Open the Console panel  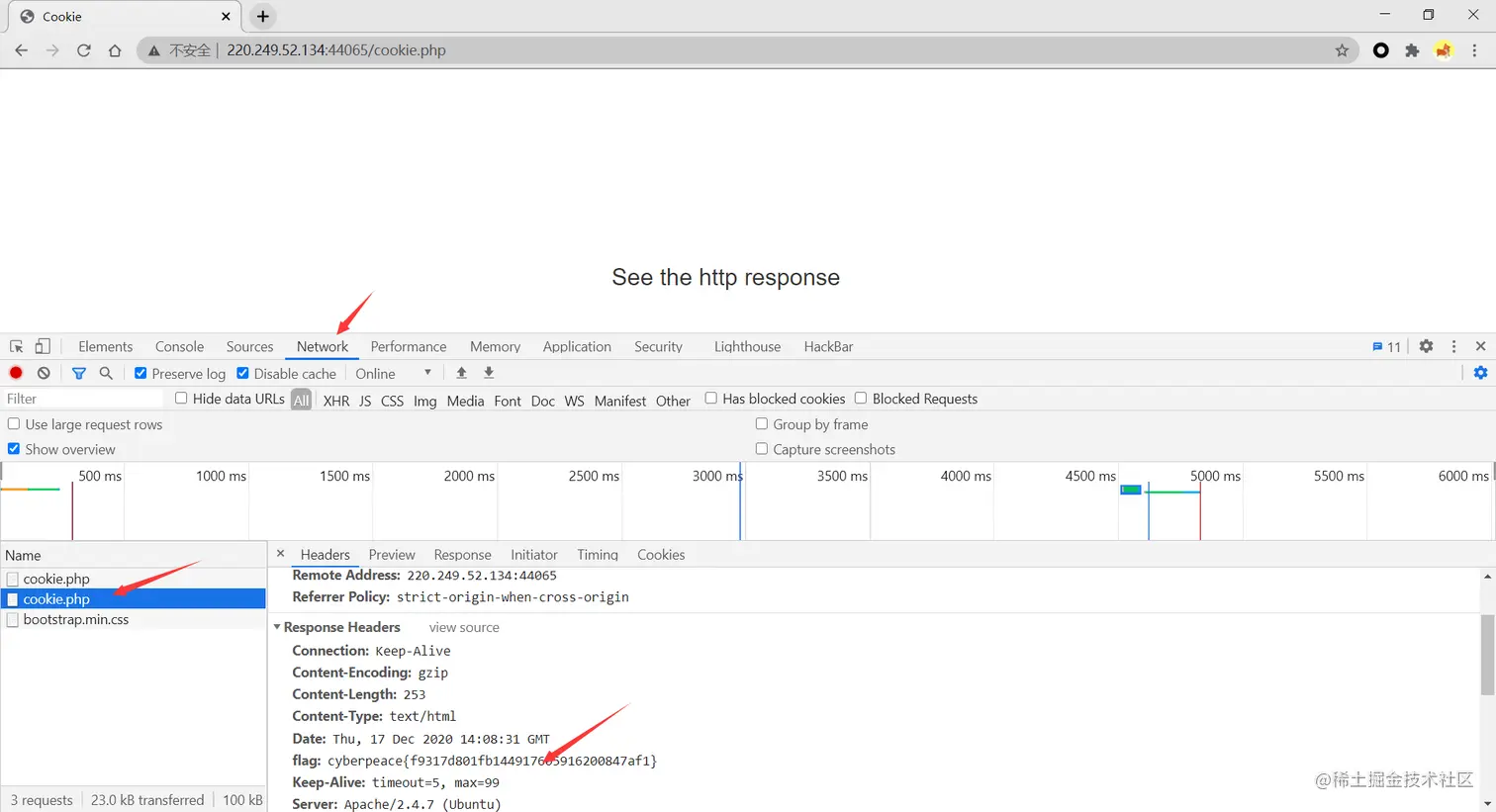179,347
